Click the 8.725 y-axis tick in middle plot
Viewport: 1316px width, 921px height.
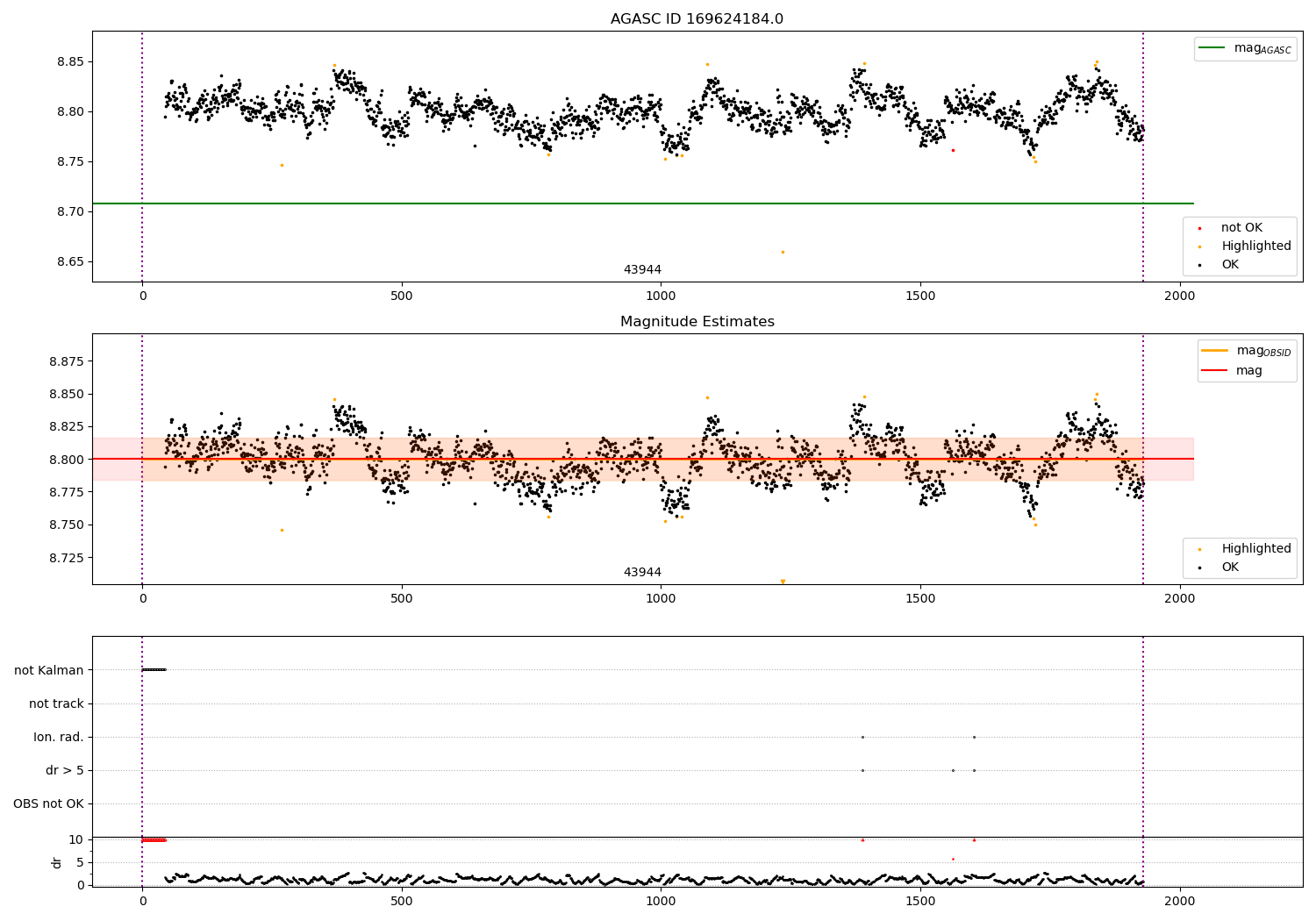tap(67, 557)
